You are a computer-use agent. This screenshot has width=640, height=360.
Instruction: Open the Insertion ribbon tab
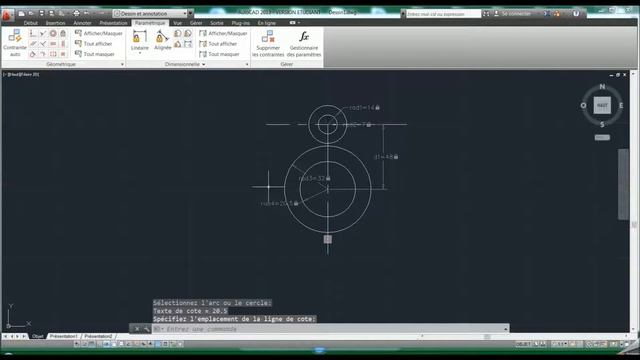(56, 23)
